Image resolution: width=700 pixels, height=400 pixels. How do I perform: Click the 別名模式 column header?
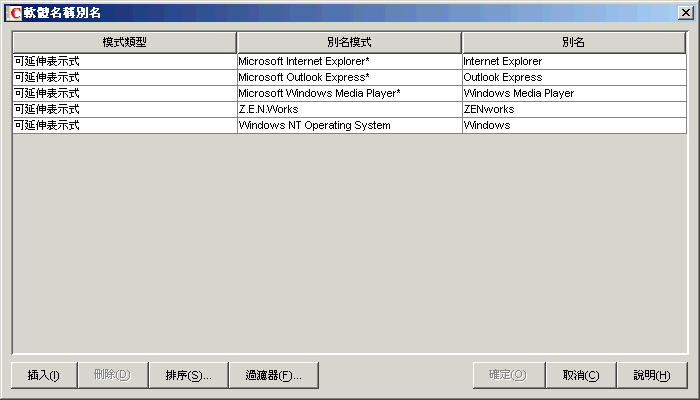[x=349, y=42]
